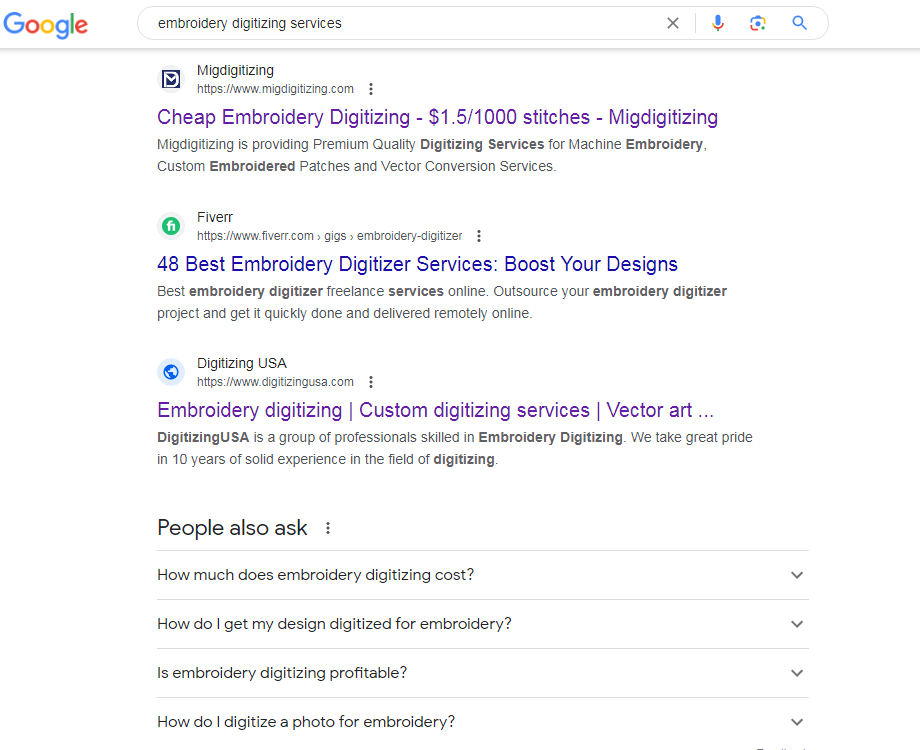The height and width of the screenshot is (750, 920).
Task: Click the Digitizing USA globe favicon
Action: pos(172,372)
